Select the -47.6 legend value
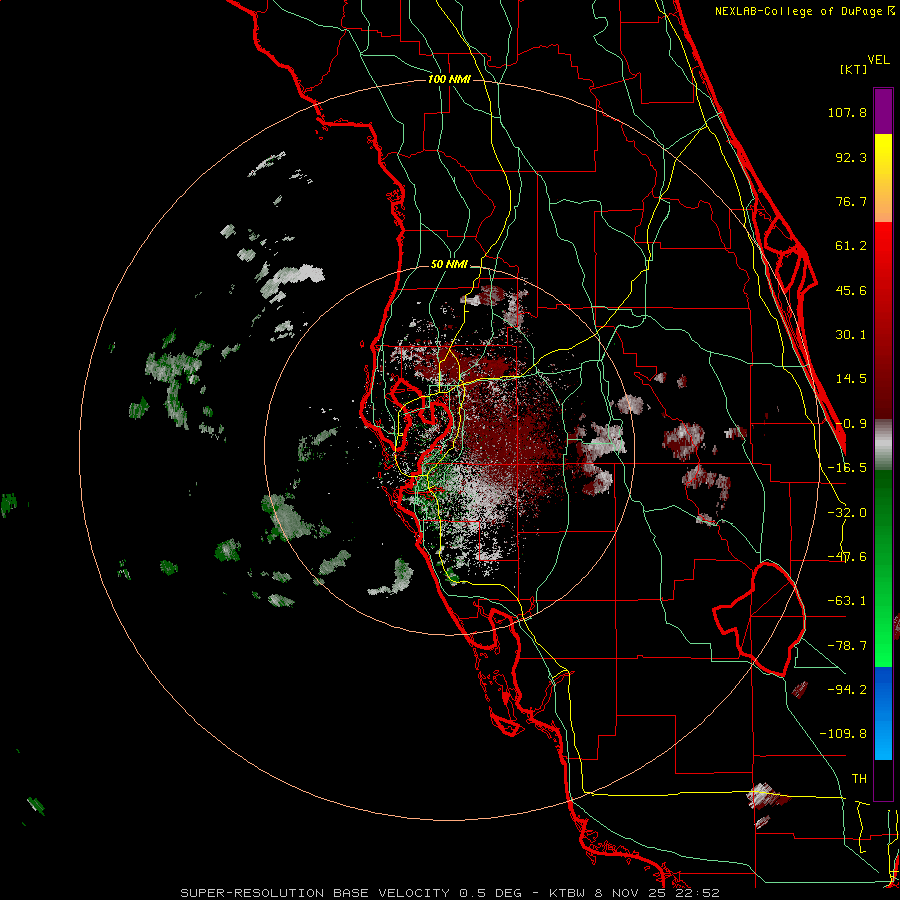 click(847, 557)
